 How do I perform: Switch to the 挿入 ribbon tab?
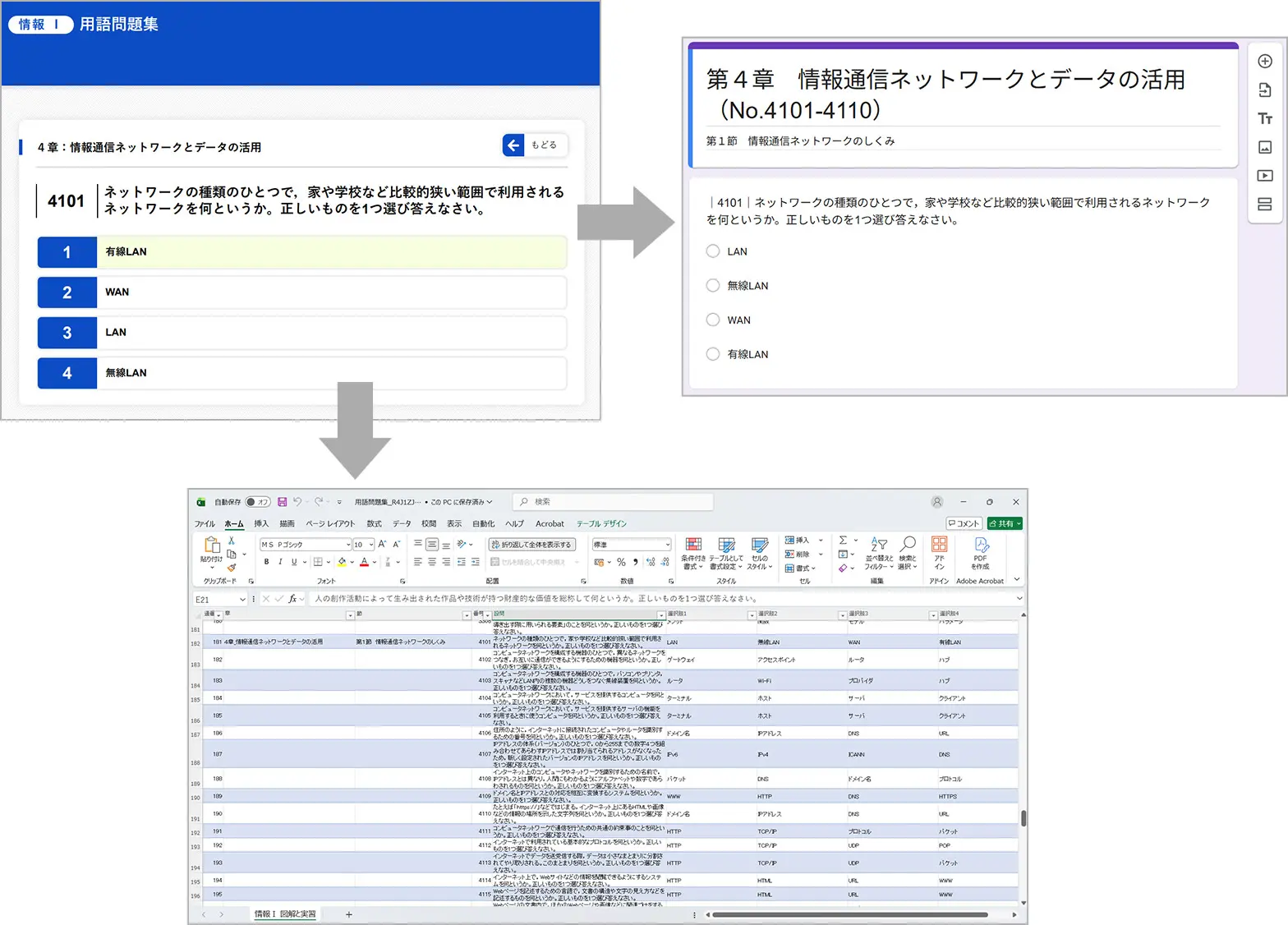click(x=261, y=524)
